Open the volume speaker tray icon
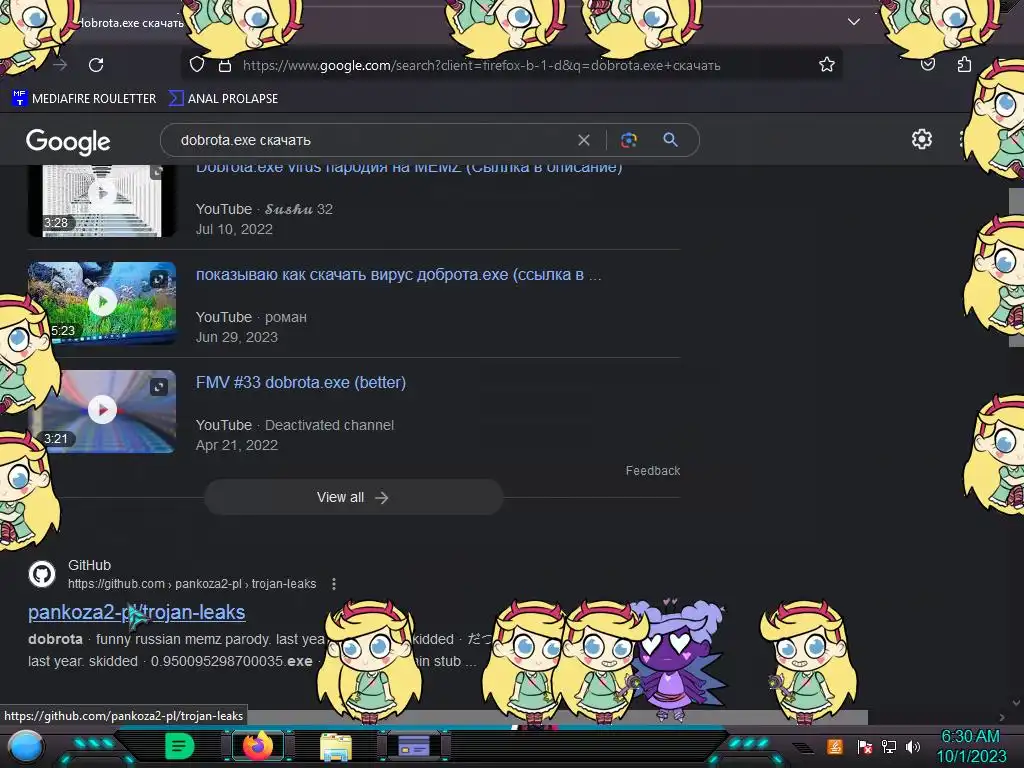 913,746
